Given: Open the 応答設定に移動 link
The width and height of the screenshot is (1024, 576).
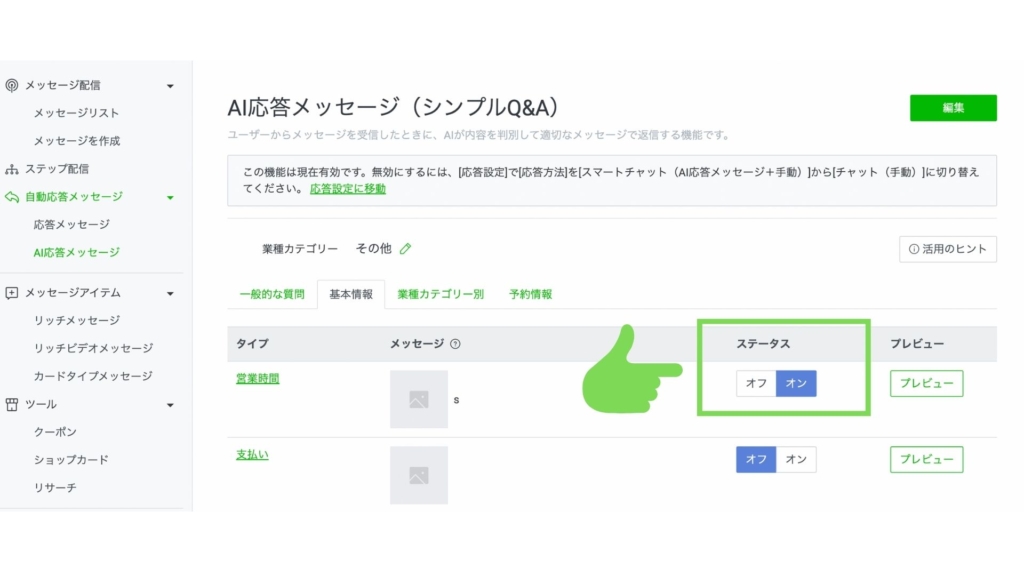Looking at the screenshot, I should point(347,189).
